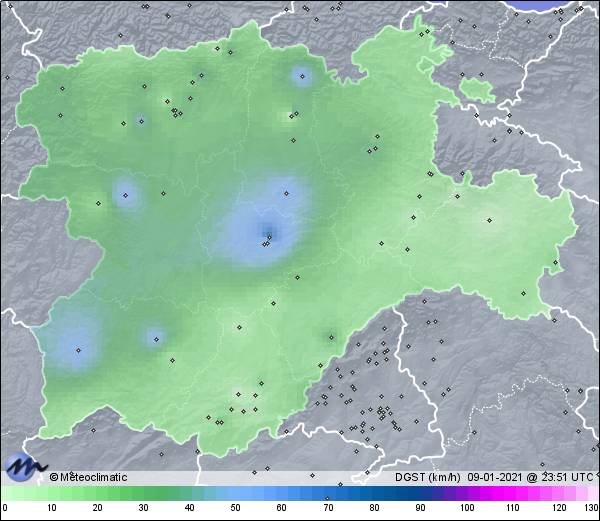Click the scale label 40
The image size is (600, 521).
pyautogui.click(x=190, y=508)
